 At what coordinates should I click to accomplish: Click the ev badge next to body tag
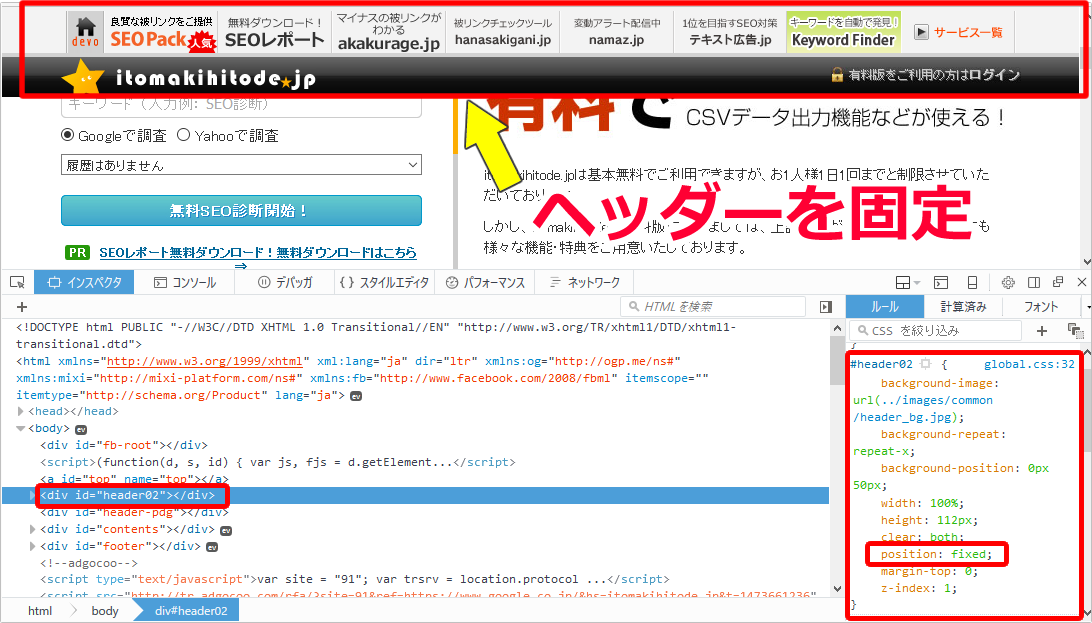[x=82, y=428]
